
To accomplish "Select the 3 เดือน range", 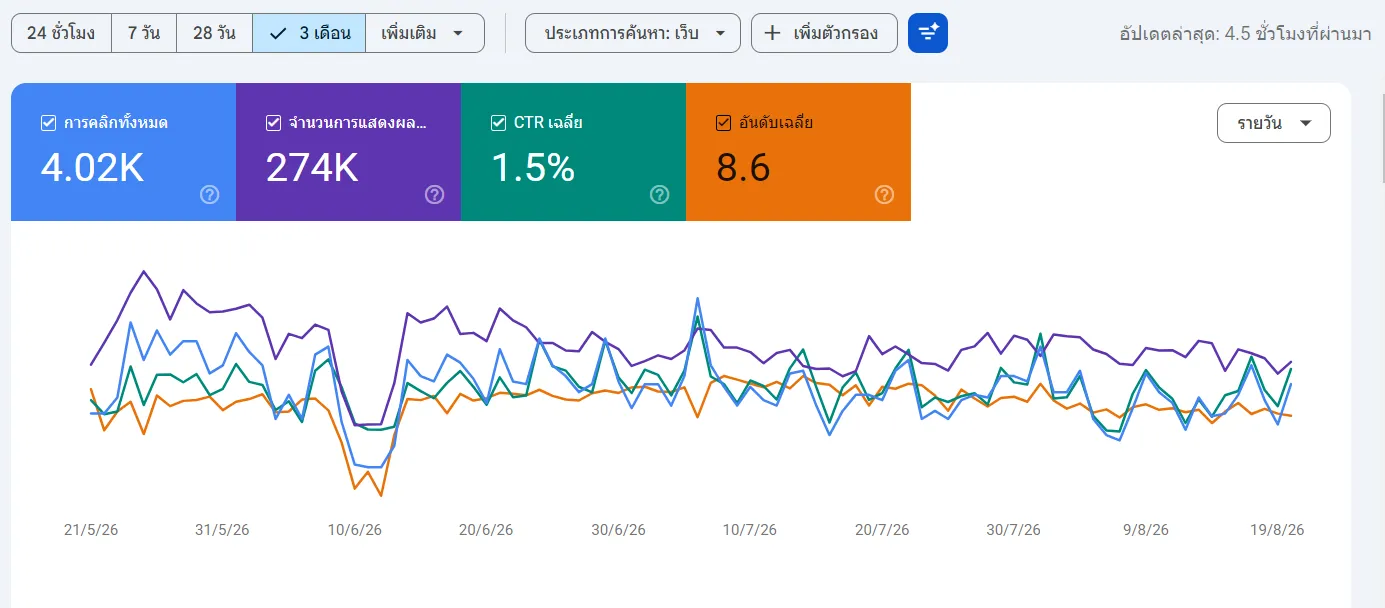I will tap(309, 33).
